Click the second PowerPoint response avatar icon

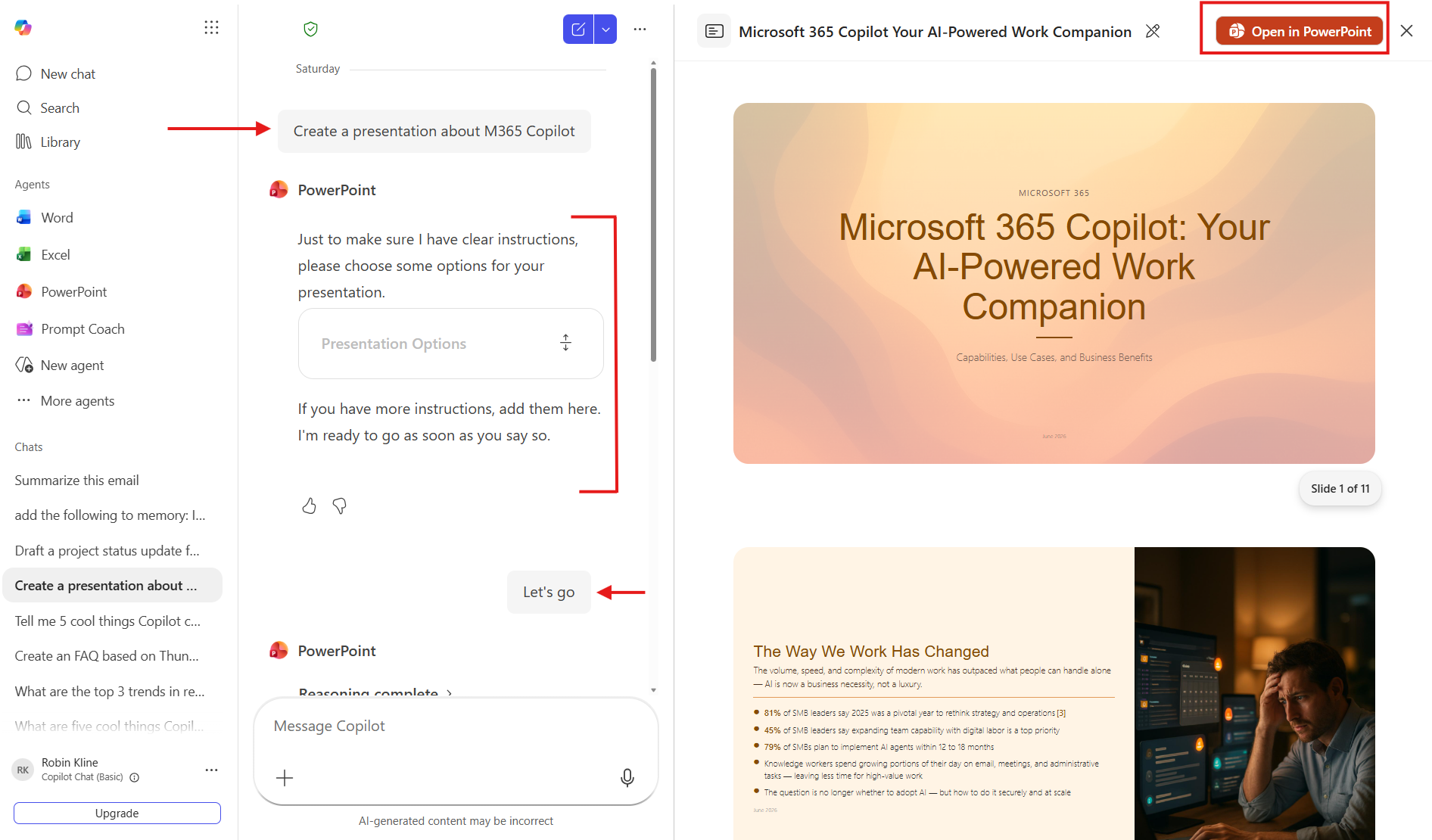[x=279, y=651]
